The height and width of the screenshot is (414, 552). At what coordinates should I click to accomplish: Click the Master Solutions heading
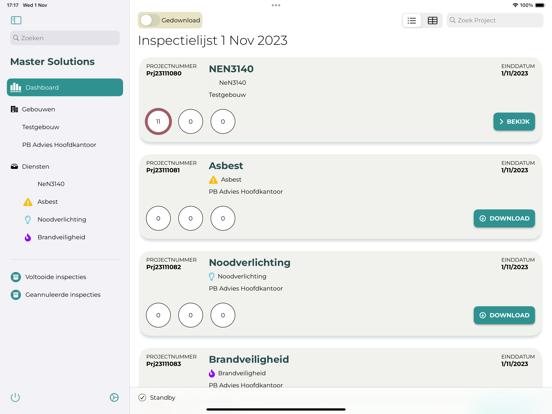tap(52, 62)
